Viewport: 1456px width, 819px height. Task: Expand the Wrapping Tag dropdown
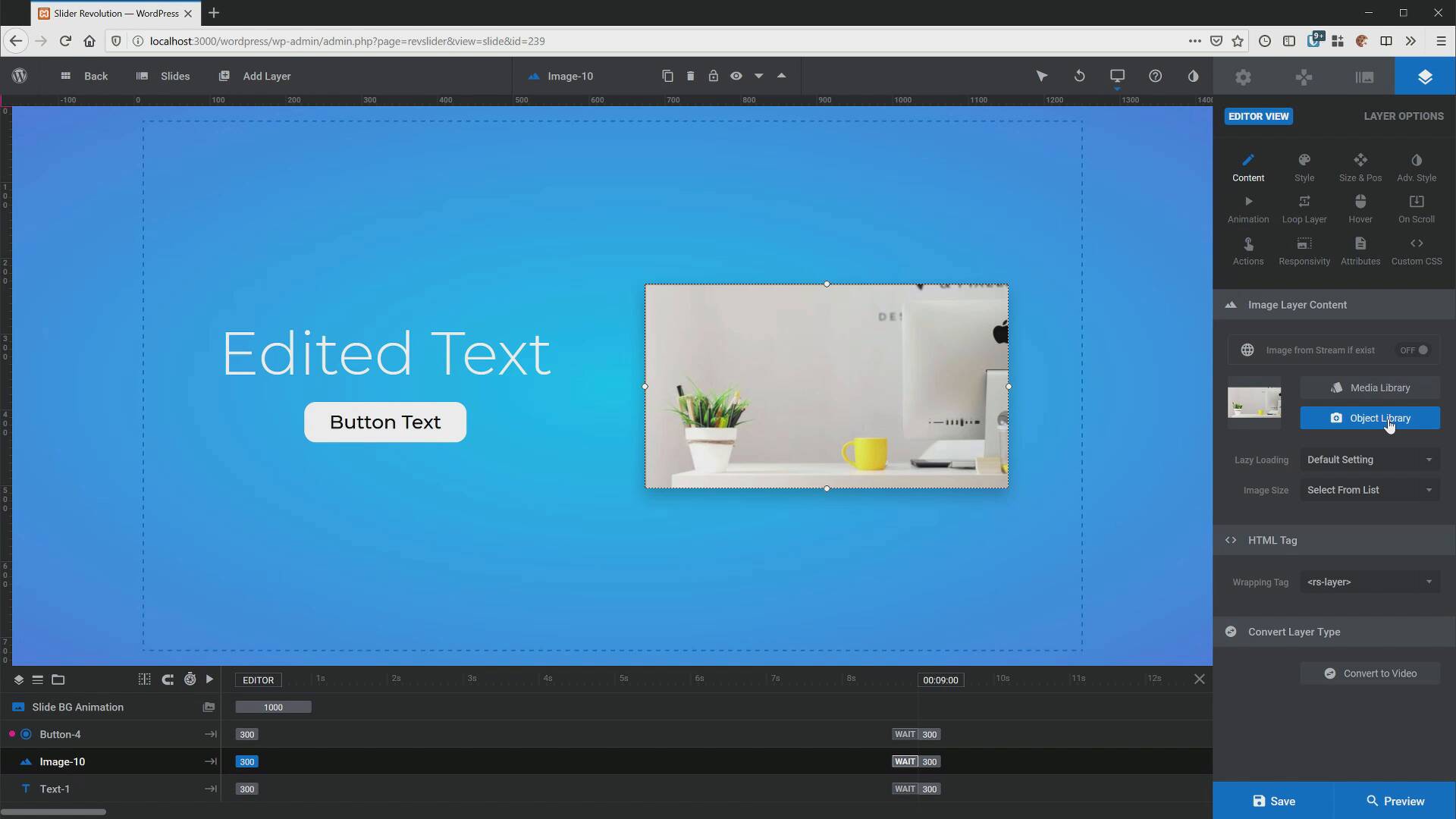[1369, 582]
